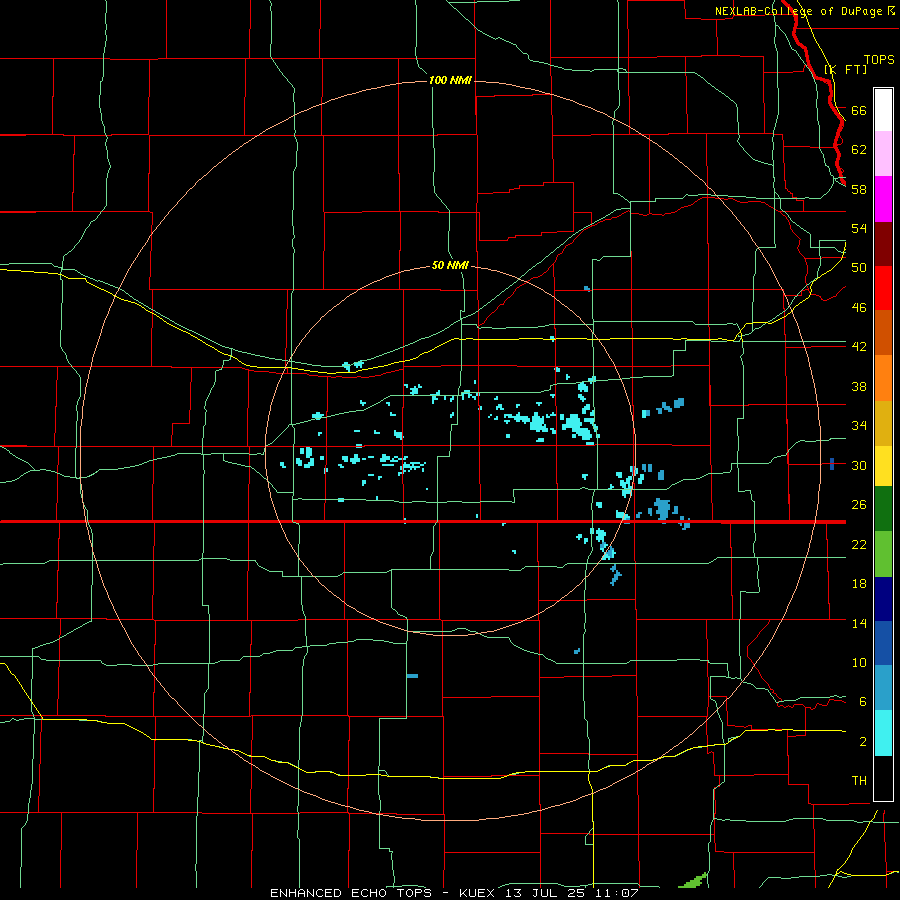Select the light orange legend swatch
The height and width of the screenshot is (900, 900).
tap(883, 378)
